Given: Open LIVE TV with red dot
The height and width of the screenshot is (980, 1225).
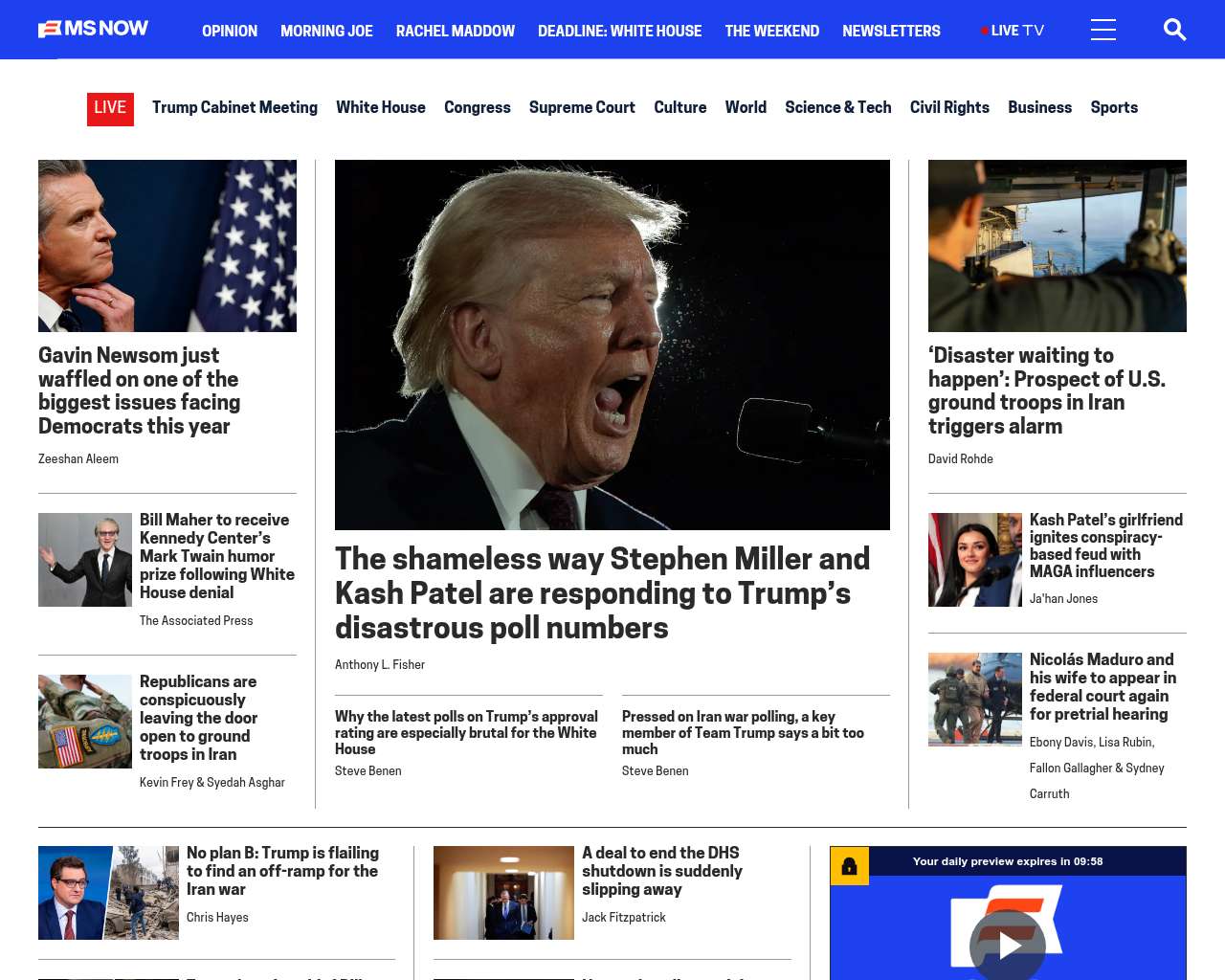Looking at the screenshot, I should coord(1012,31).
